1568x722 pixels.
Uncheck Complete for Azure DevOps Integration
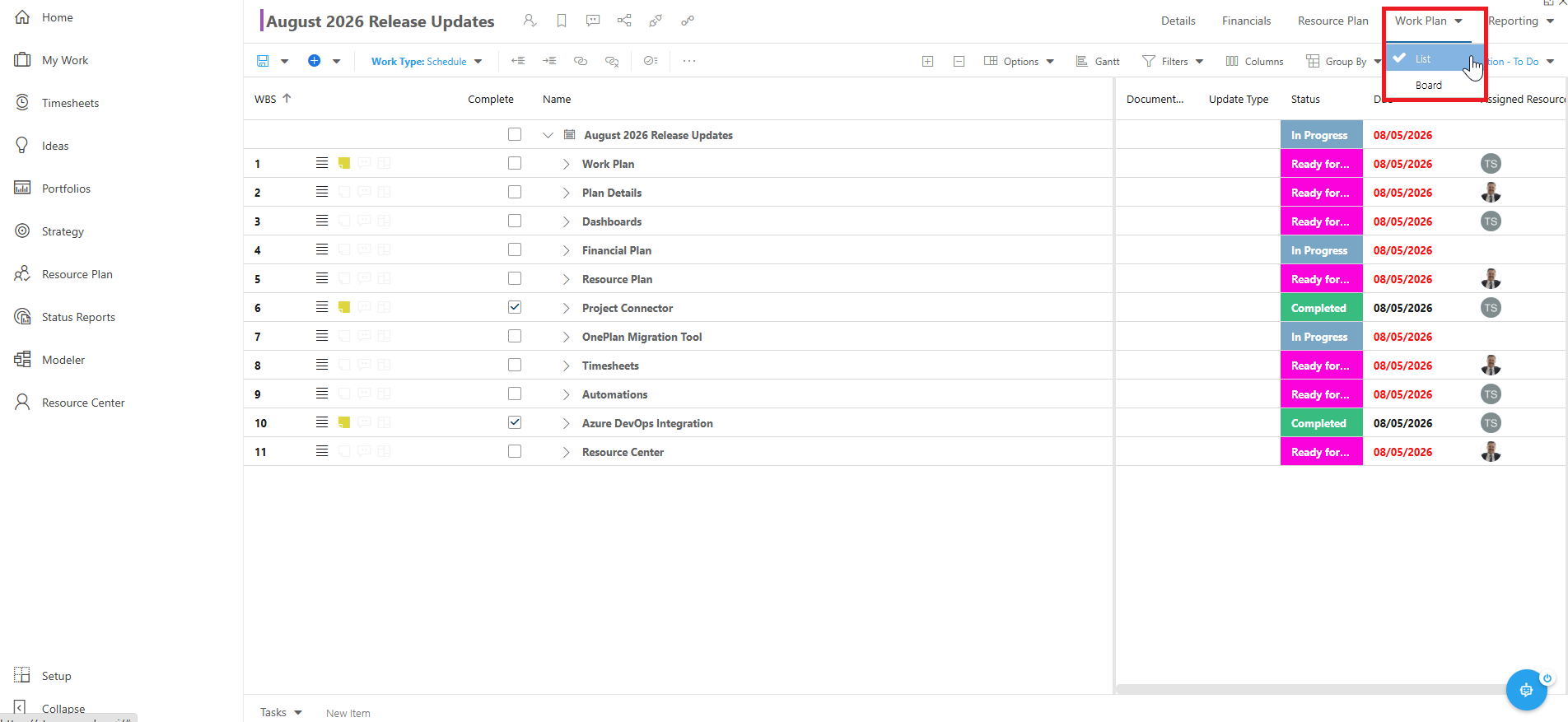(x=515, y=422)
